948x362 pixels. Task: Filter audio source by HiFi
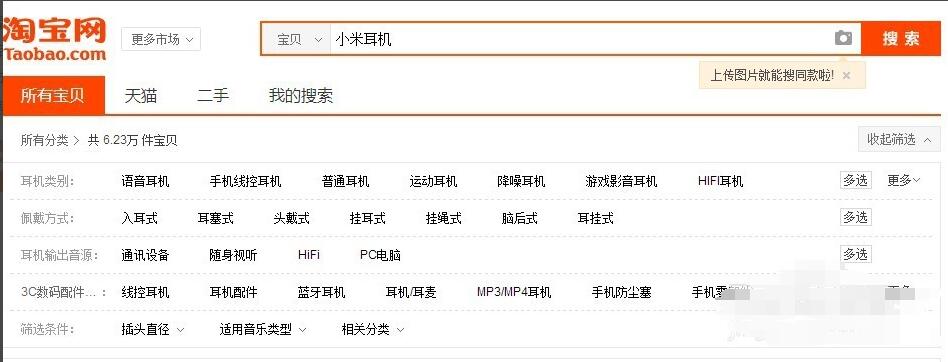coord(309,255)
